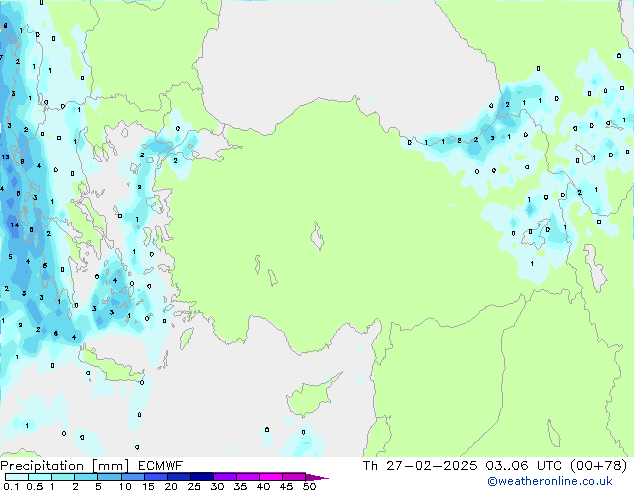Click the 'ECMWF' model label
Image resolution: width=634 pixels, height=490 pixels.
point(160,466)
